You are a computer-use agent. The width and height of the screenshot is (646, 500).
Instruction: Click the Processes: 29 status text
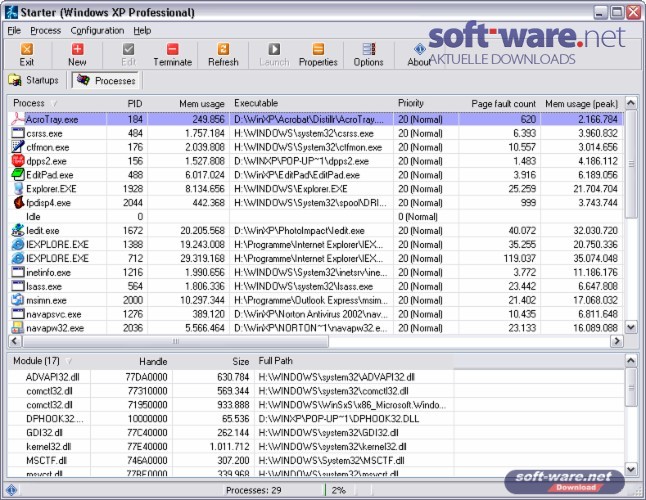[x=253, y=490]
